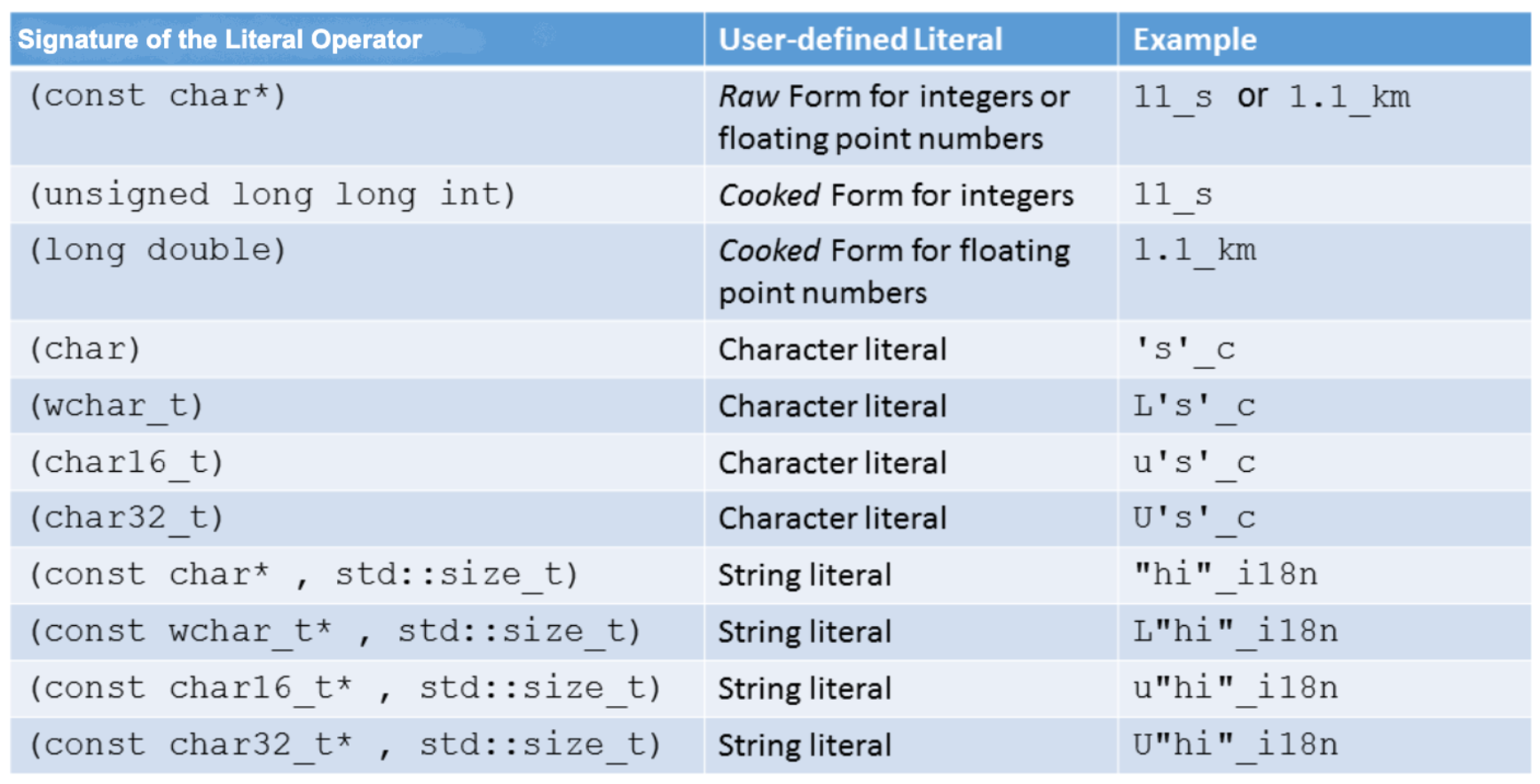Click the '1.1_km' example in long double row
1540x784 pixels.
(1194, 251)
